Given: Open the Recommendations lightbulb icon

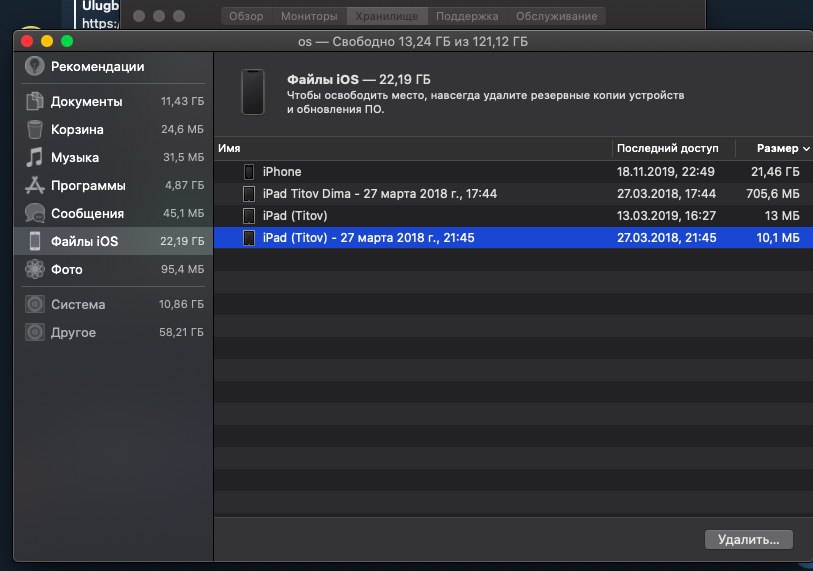Looking at the screenshot, I should (35, 66).
